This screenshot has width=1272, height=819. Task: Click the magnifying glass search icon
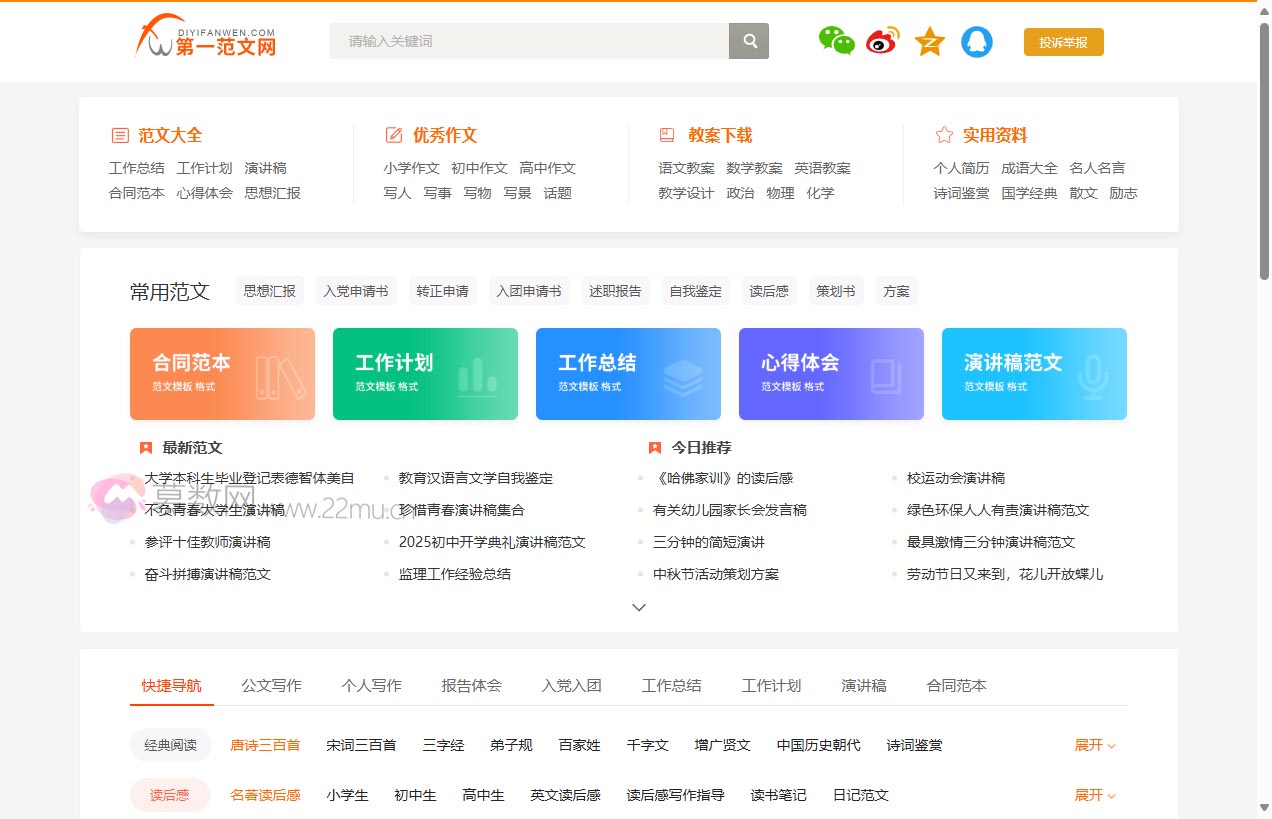(748, 41)
